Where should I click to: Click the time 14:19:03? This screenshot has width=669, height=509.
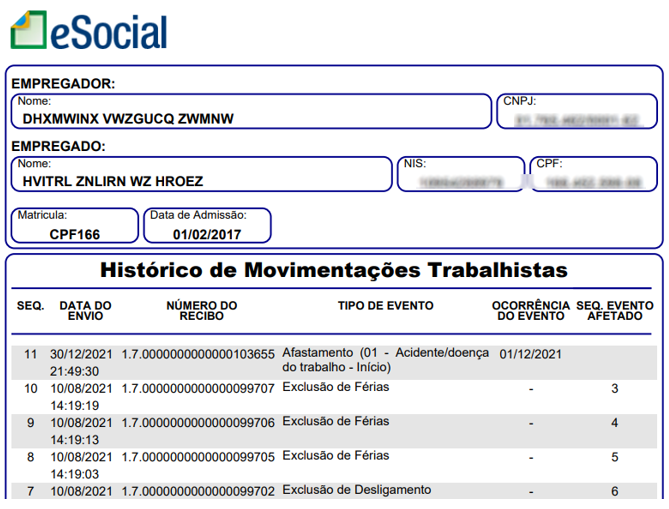[x=75, y=474]
